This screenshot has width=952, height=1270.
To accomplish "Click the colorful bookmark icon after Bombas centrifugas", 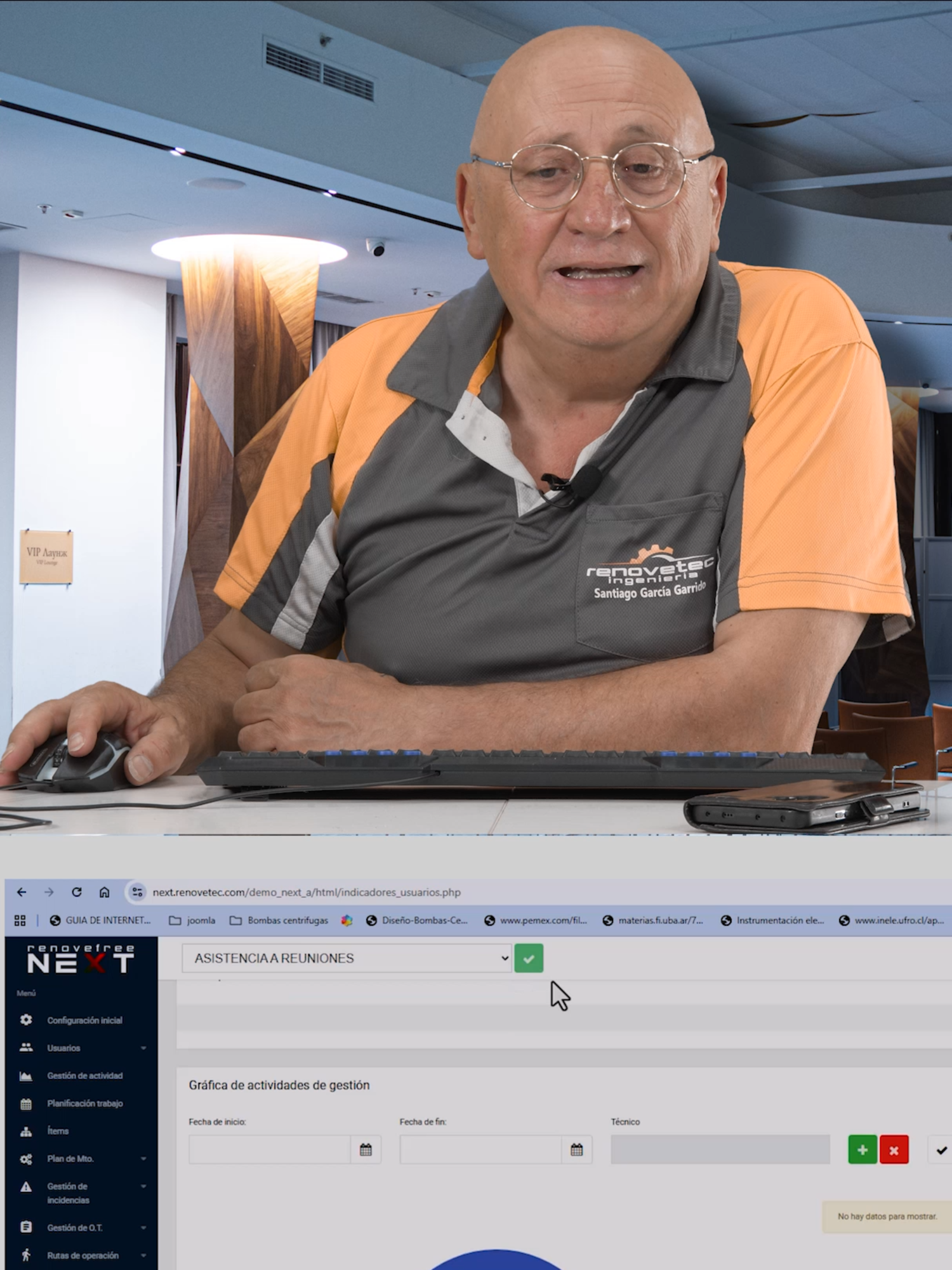I will 347,920.
